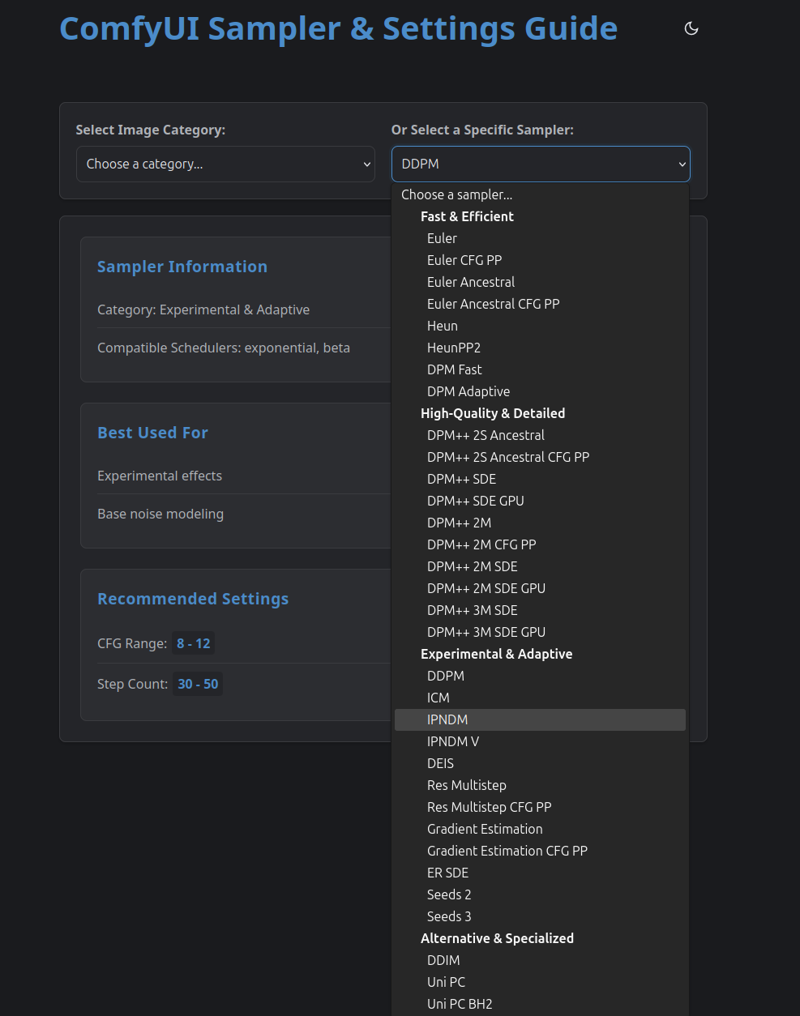
Task: Choose DPM++ 2M from the list
Action: point(540,523)
